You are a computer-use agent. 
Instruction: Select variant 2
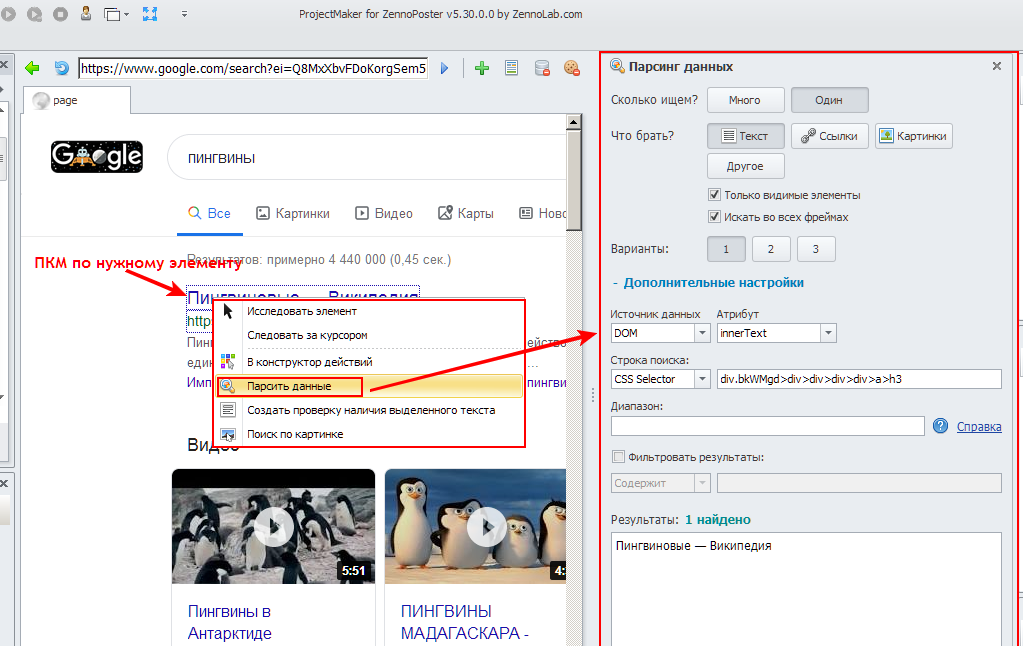click(771, 249)
